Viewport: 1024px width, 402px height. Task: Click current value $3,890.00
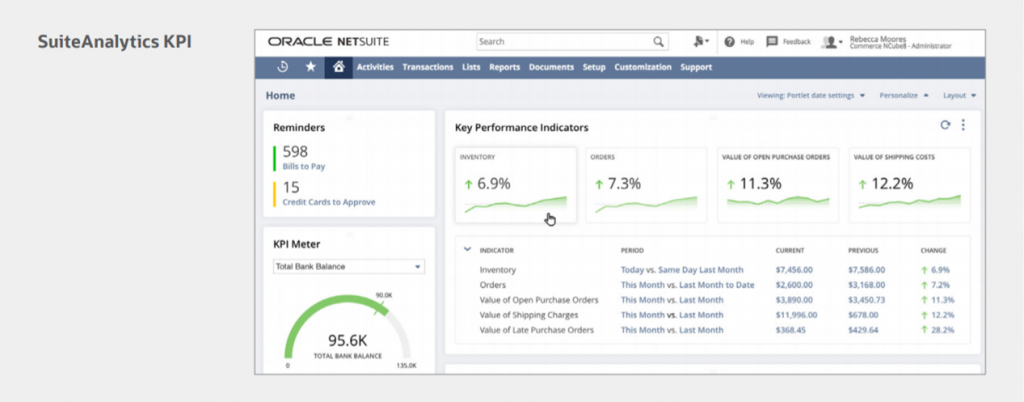coord(794,300)
